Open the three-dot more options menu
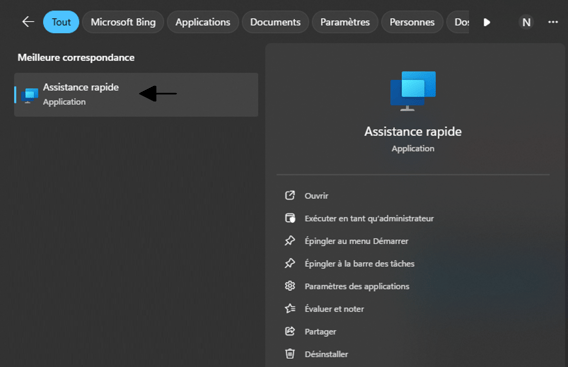The image size is (568, 367). pos(553,22)
